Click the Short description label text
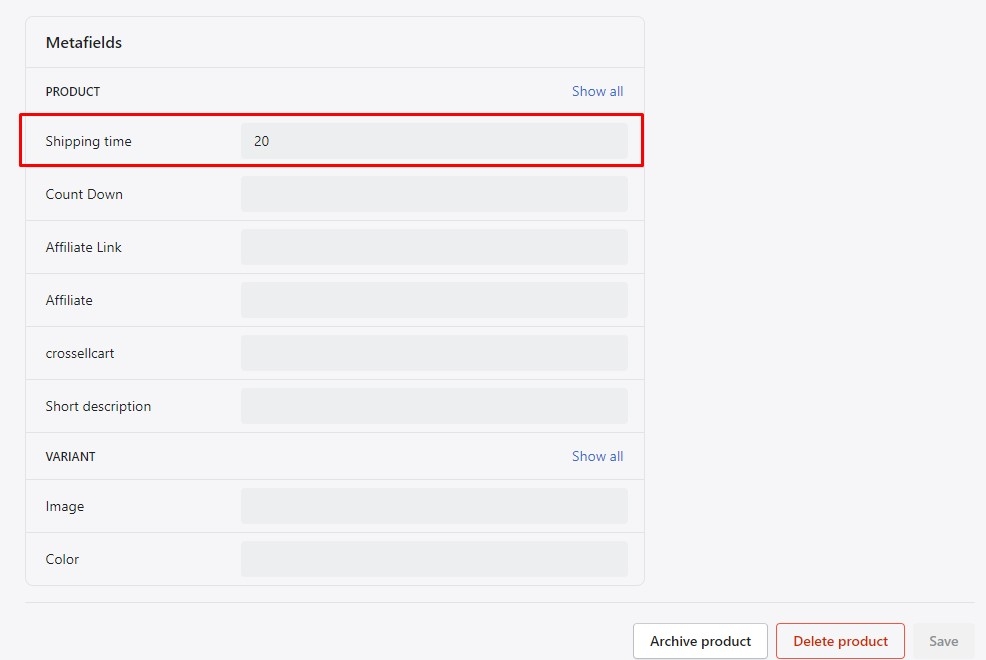Image resolution: width=986 pixels, height=660 pixels. [x=98, y=406]
